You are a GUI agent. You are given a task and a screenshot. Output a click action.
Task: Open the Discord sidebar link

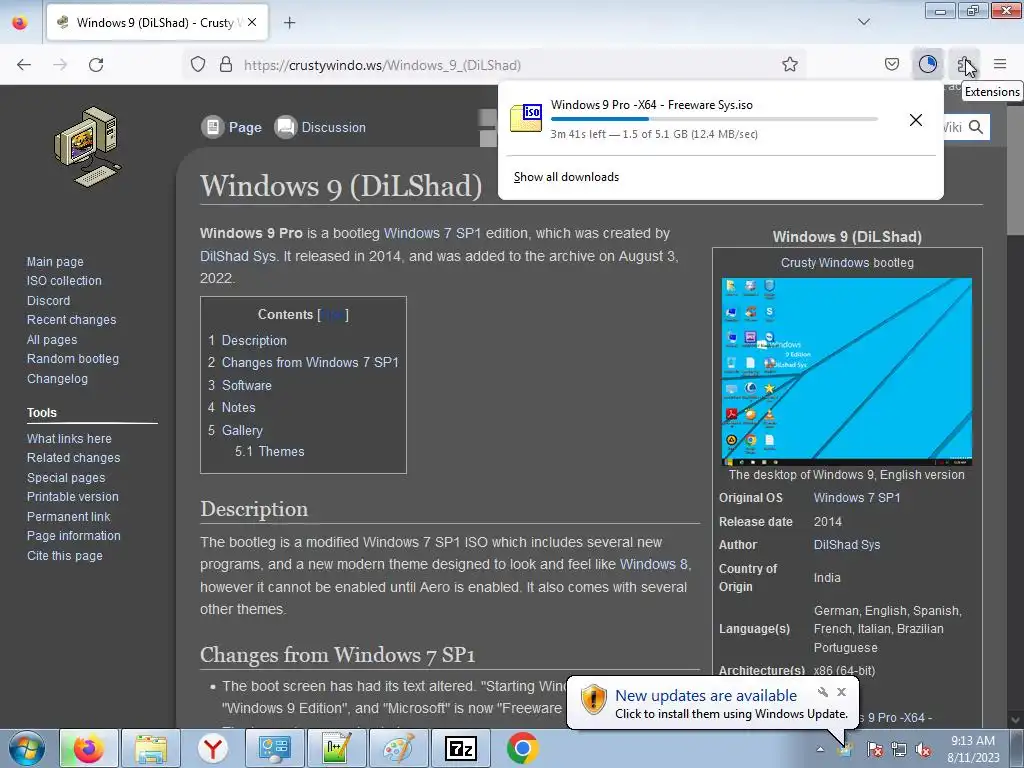coord(48,300)
